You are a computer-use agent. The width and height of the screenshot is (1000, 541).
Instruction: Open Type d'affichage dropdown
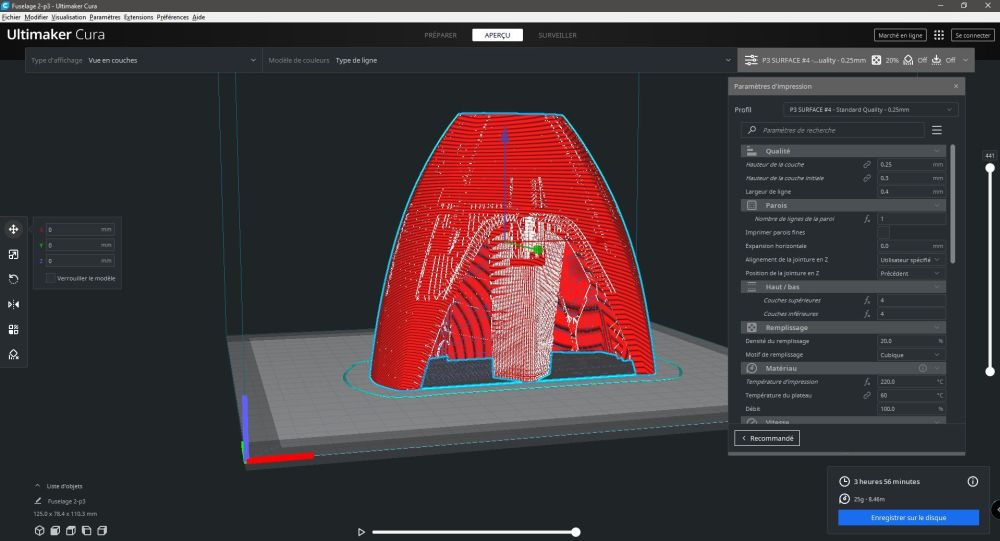(143, 60)
